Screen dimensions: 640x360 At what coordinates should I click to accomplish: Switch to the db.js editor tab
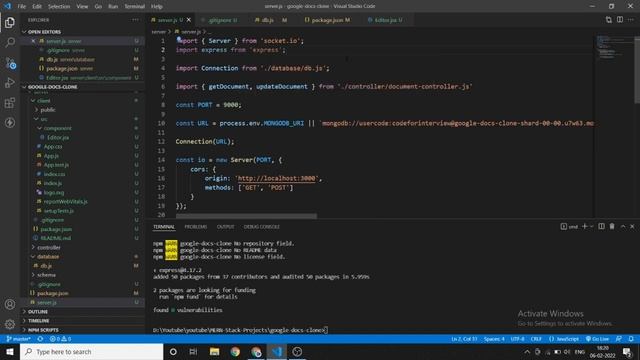[271, 20]
